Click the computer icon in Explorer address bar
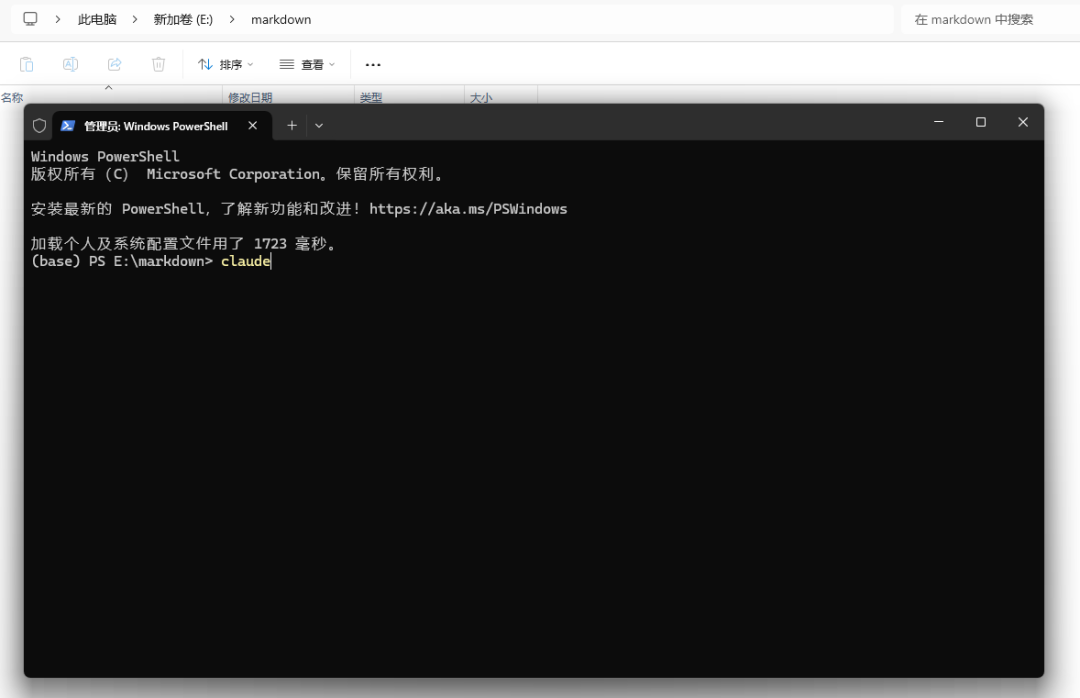1080x698 pixels. 30,19
